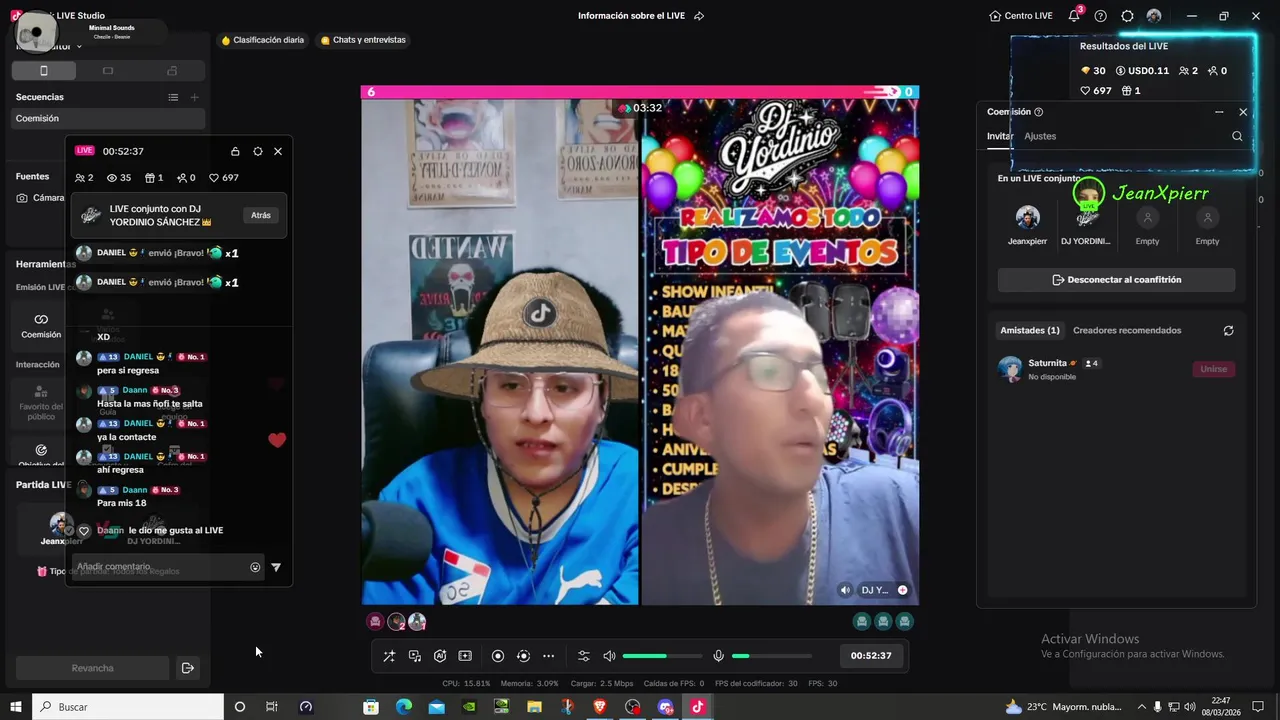Image resolution: width=1280 pixels, height=720 pixels.
Task: Open the profile avatar menu
Action: tap(1154, 16)
